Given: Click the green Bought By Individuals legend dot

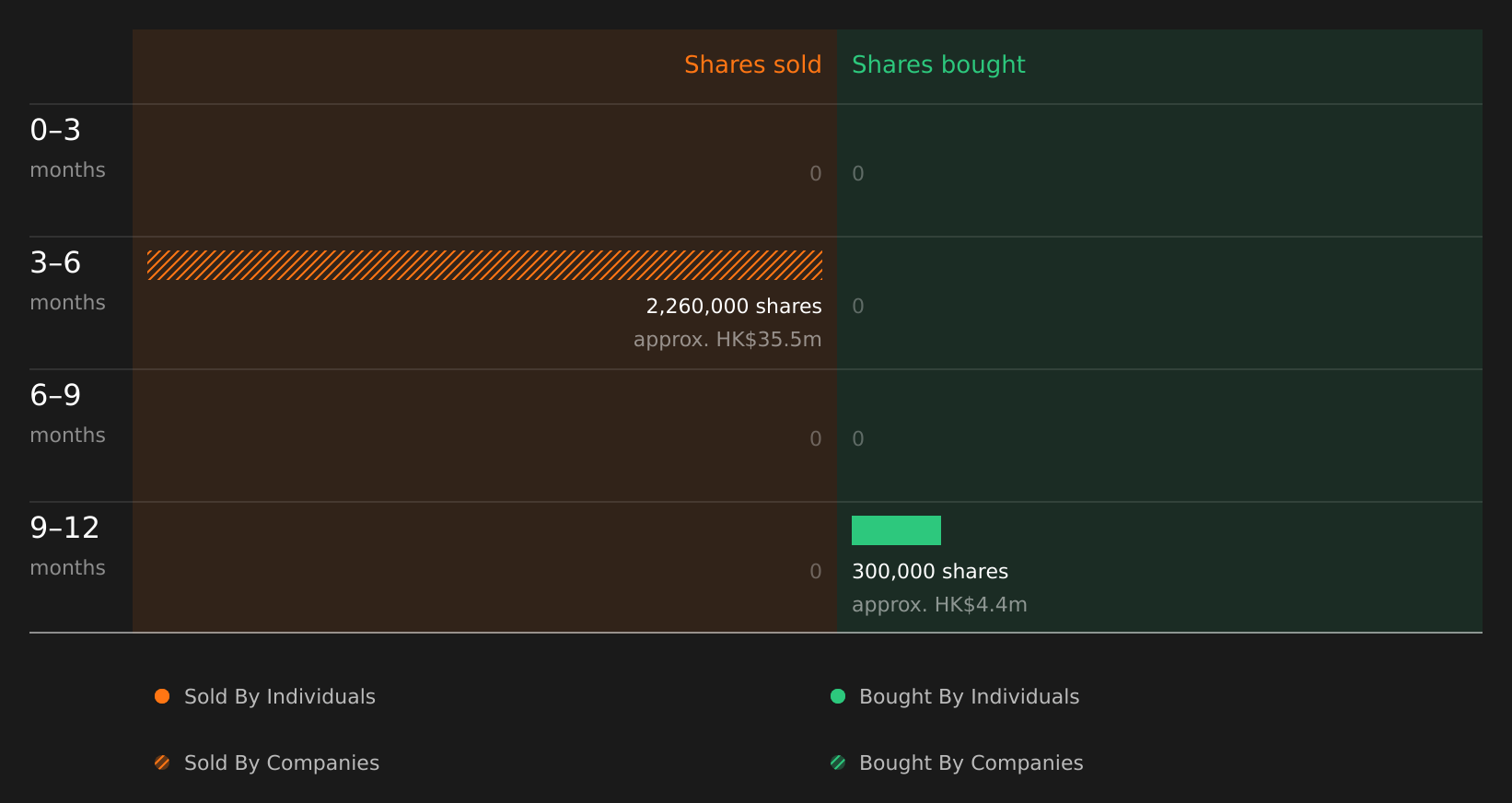Looking at the screenshot, I should [838, 696].
